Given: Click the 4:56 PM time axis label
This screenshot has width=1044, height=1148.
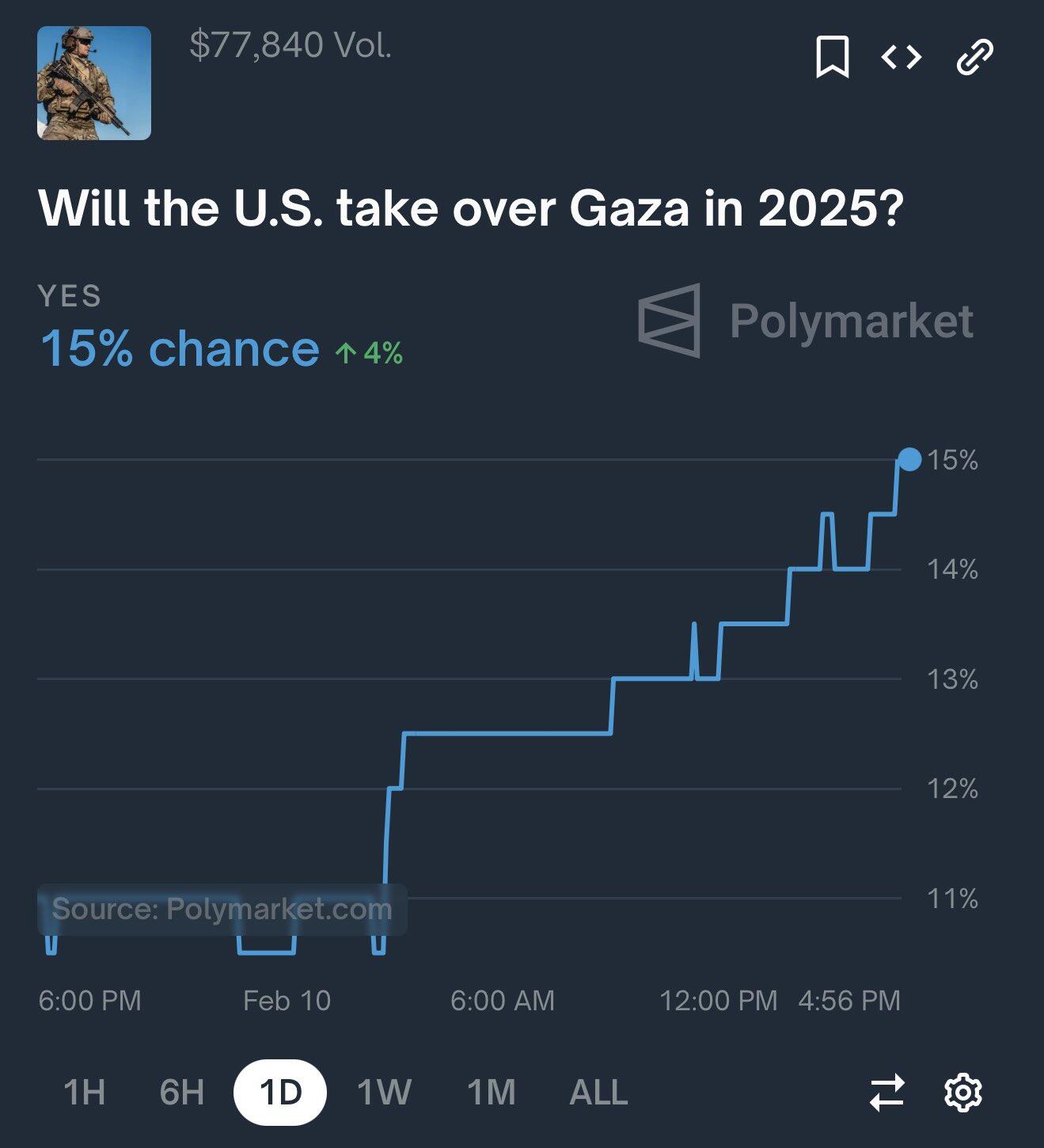Looking at the screenshot, I should tap(849, 1001).
